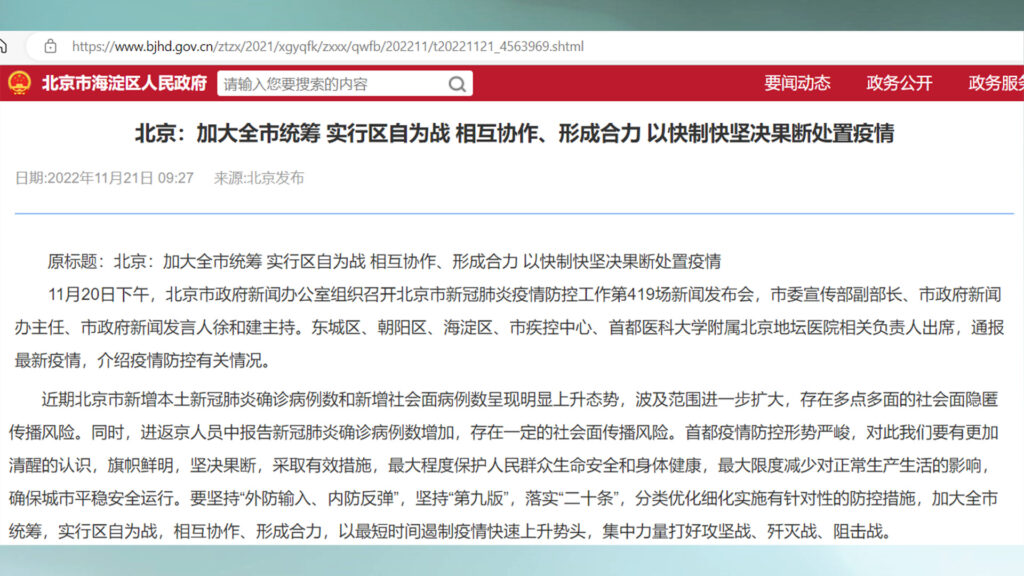Open the 政务服务 menu item
Viewport: 1024px width, 576px height.
tap(995, 83)
